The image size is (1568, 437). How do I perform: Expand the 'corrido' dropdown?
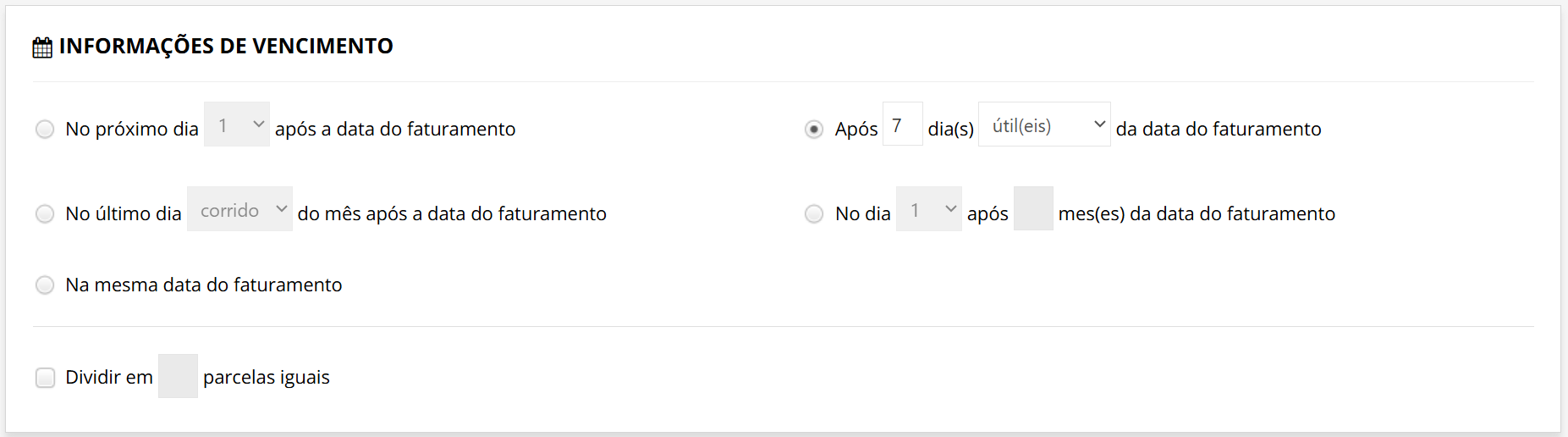point(239,209)
